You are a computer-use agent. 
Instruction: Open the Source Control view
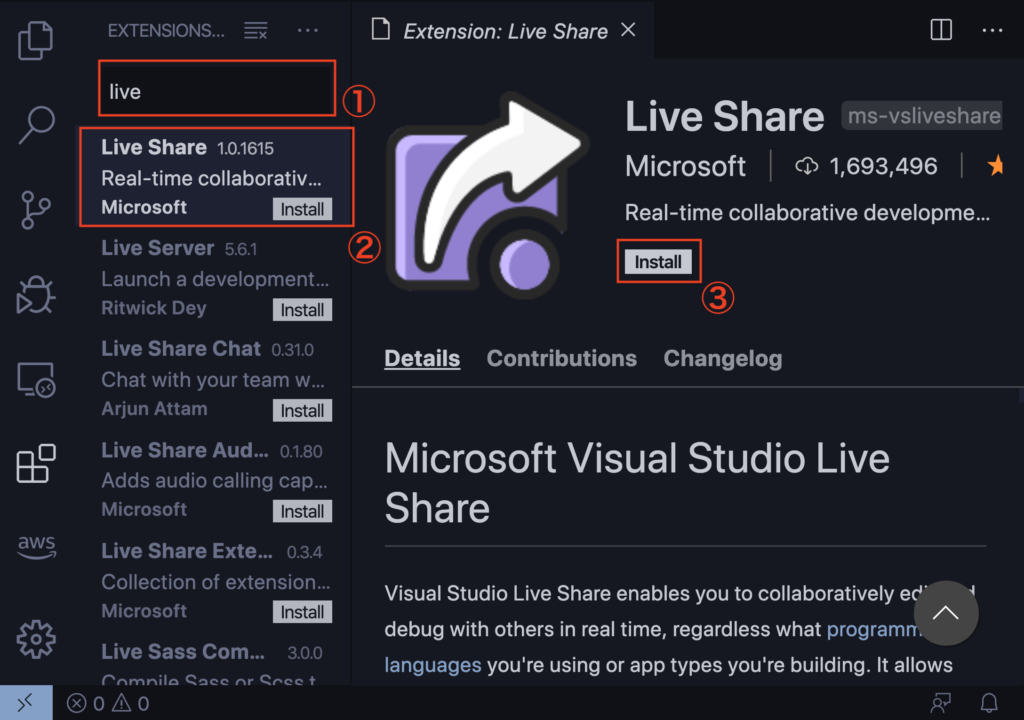36,211
